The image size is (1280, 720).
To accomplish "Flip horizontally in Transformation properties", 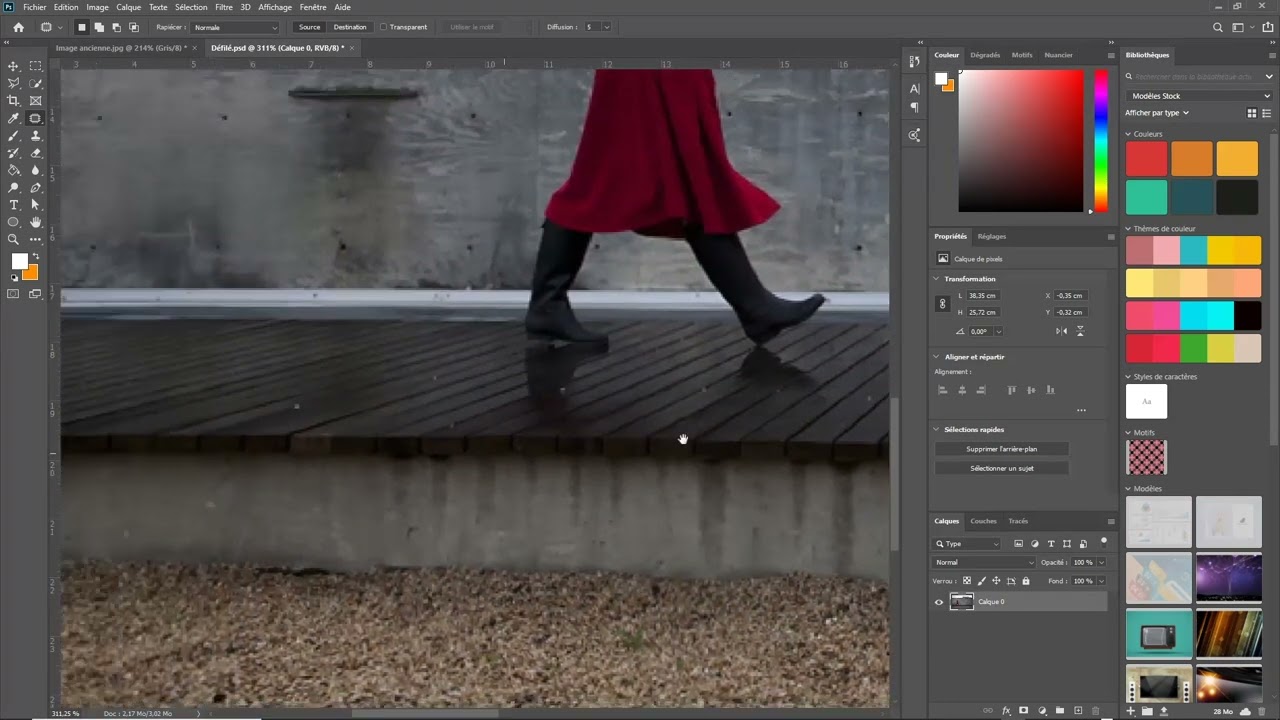I will [1062, 331].
